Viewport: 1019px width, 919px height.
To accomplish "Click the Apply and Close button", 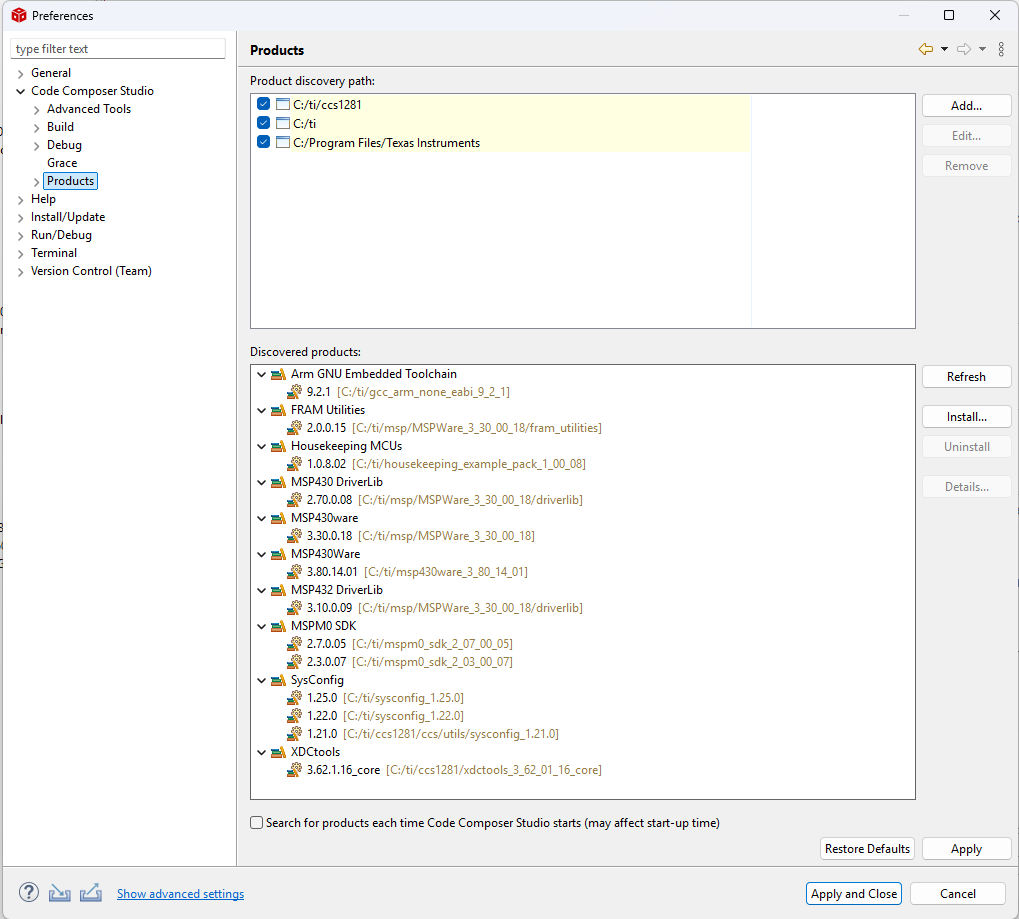I will point(854,894).
